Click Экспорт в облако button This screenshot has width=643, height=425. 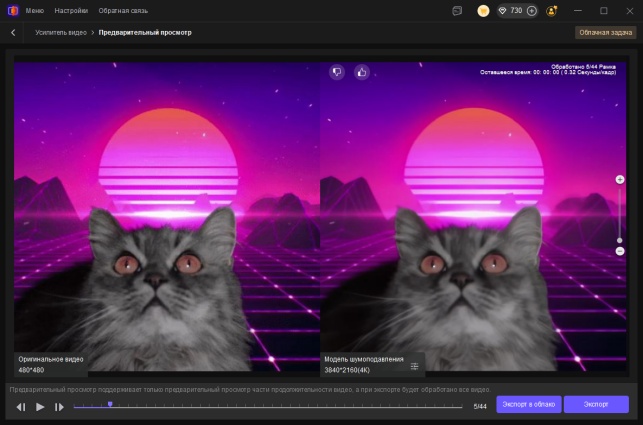tap(529, 404)
